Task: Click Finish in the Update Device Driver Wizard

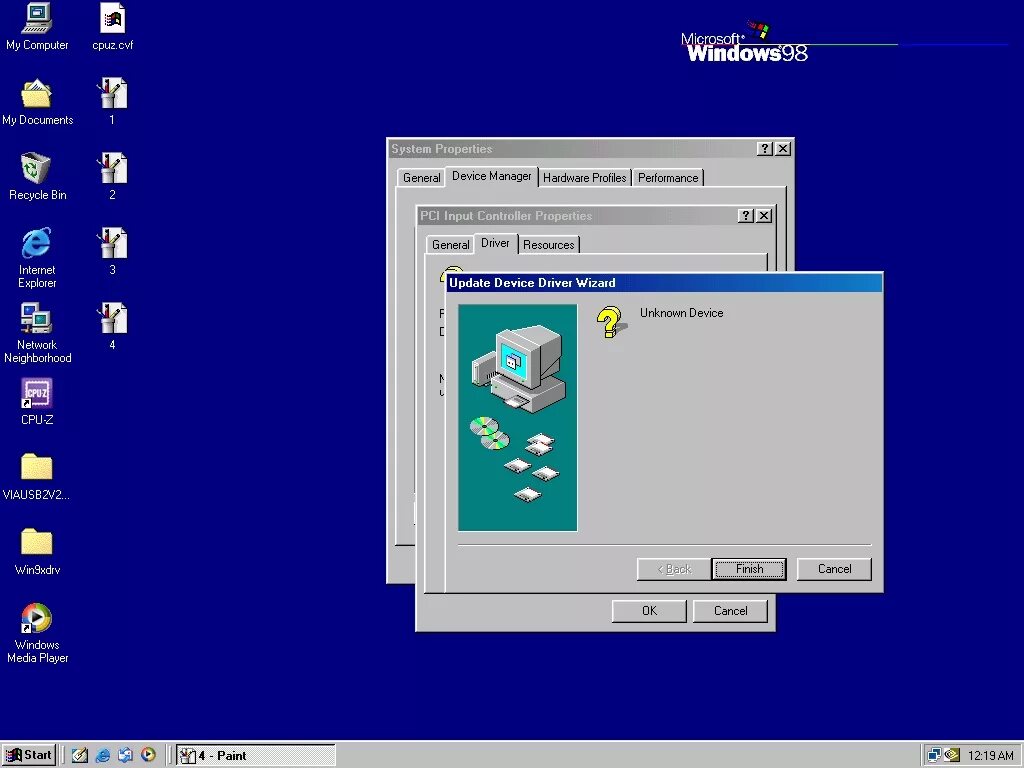Action: (749, 568)
